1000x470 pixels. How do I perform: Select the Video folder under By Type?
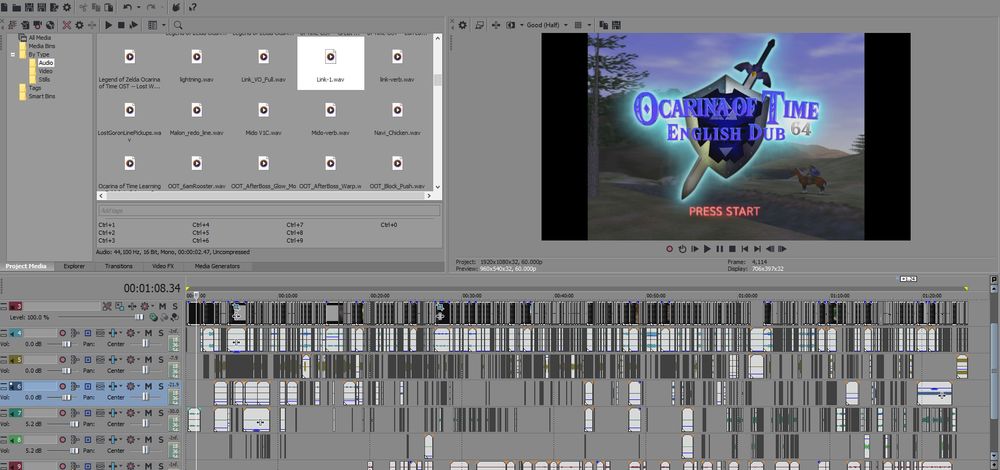pos(45,71)
